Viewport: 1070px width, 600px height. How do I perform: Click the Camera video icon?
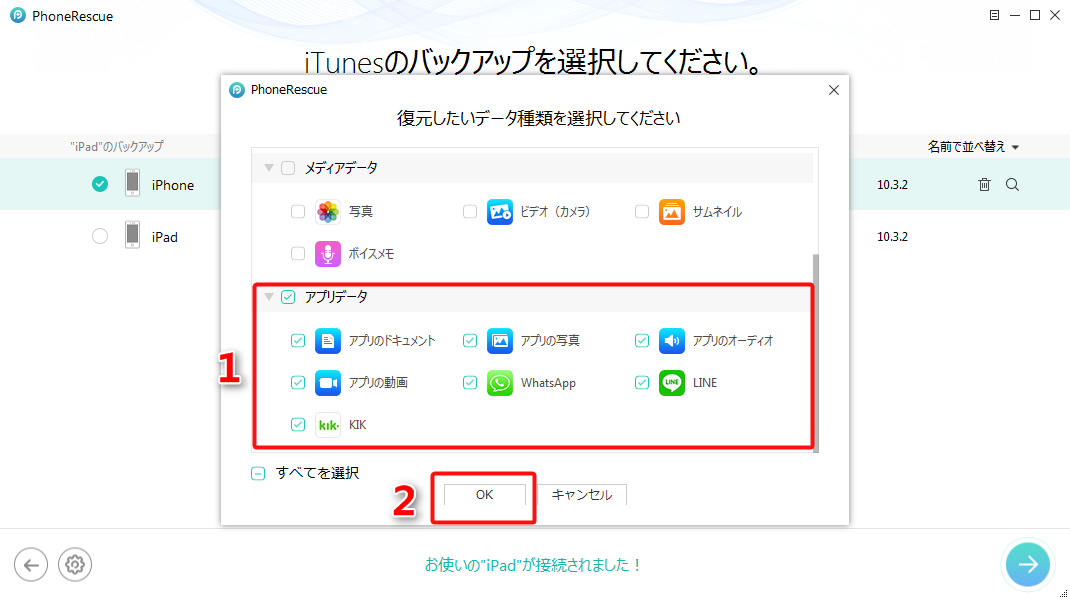[500, 212]
